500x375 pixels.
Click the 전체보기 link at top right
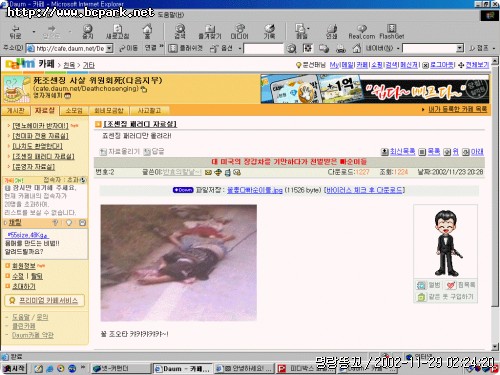(477, 65)
